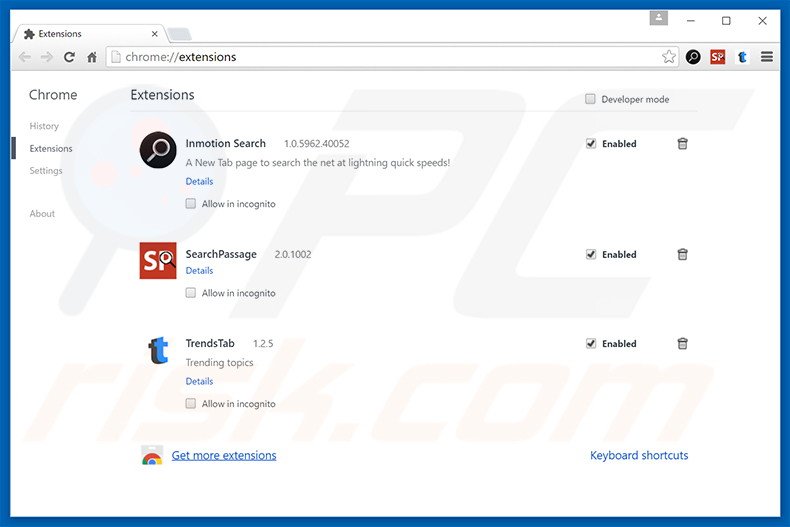The image size is (790, 527).
Task: Open History in the Chrome sidebar
Action: pos(44,126)
